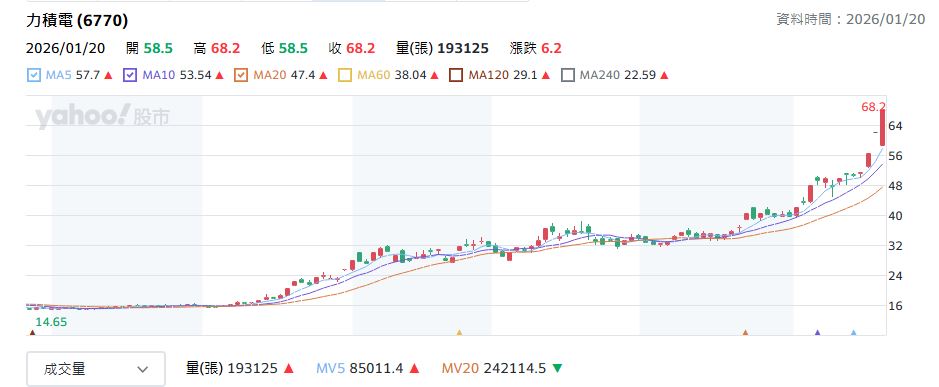Click the 68.2 high label on the chart

[873, 107]
